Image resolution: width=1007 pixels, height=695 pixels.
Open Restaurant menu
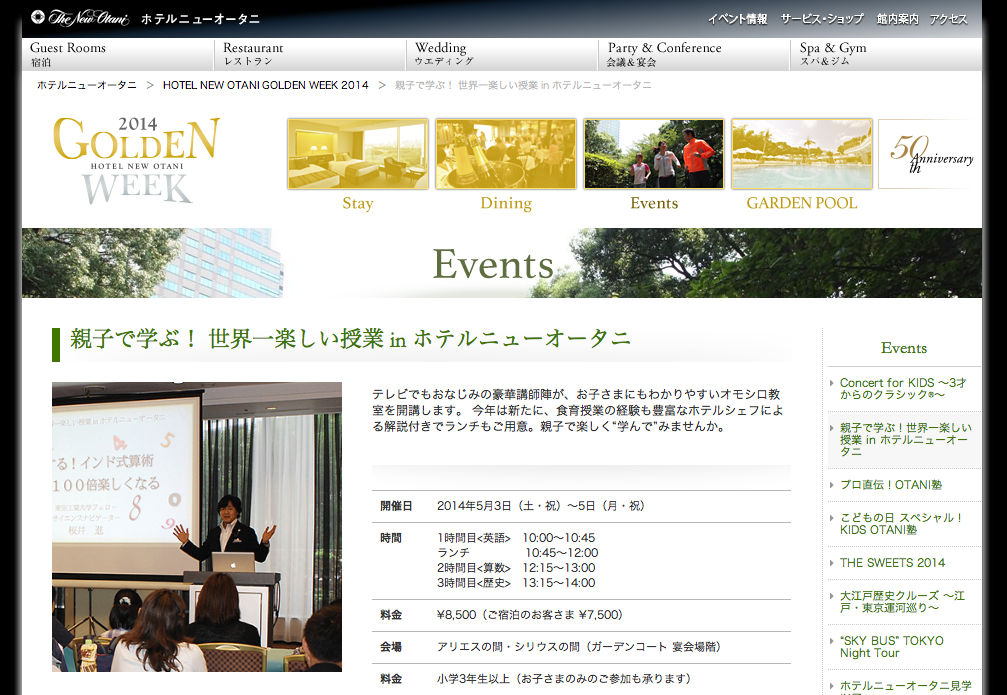310,55
